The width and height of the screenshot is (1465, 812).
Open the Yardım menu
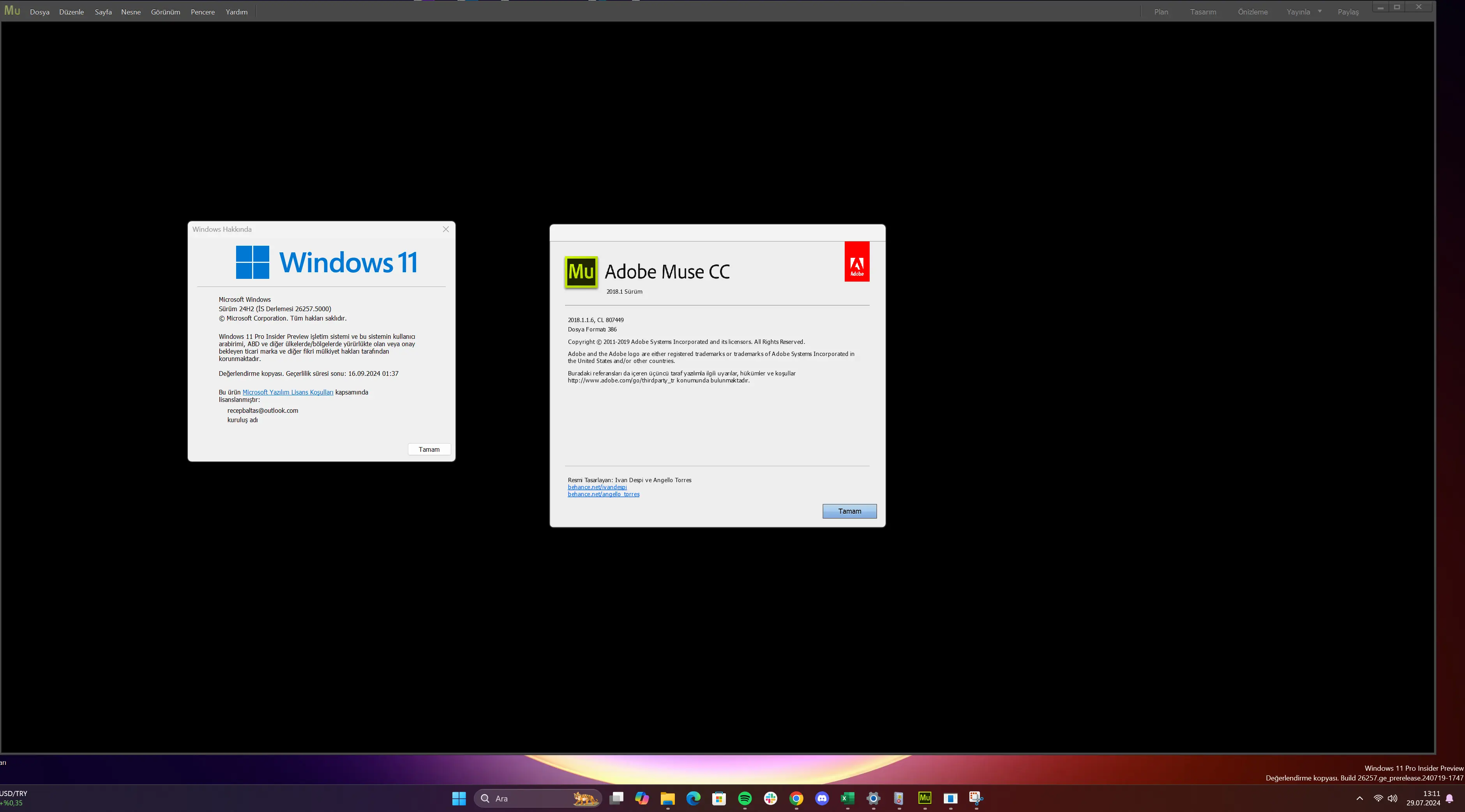tap(237, 12)
